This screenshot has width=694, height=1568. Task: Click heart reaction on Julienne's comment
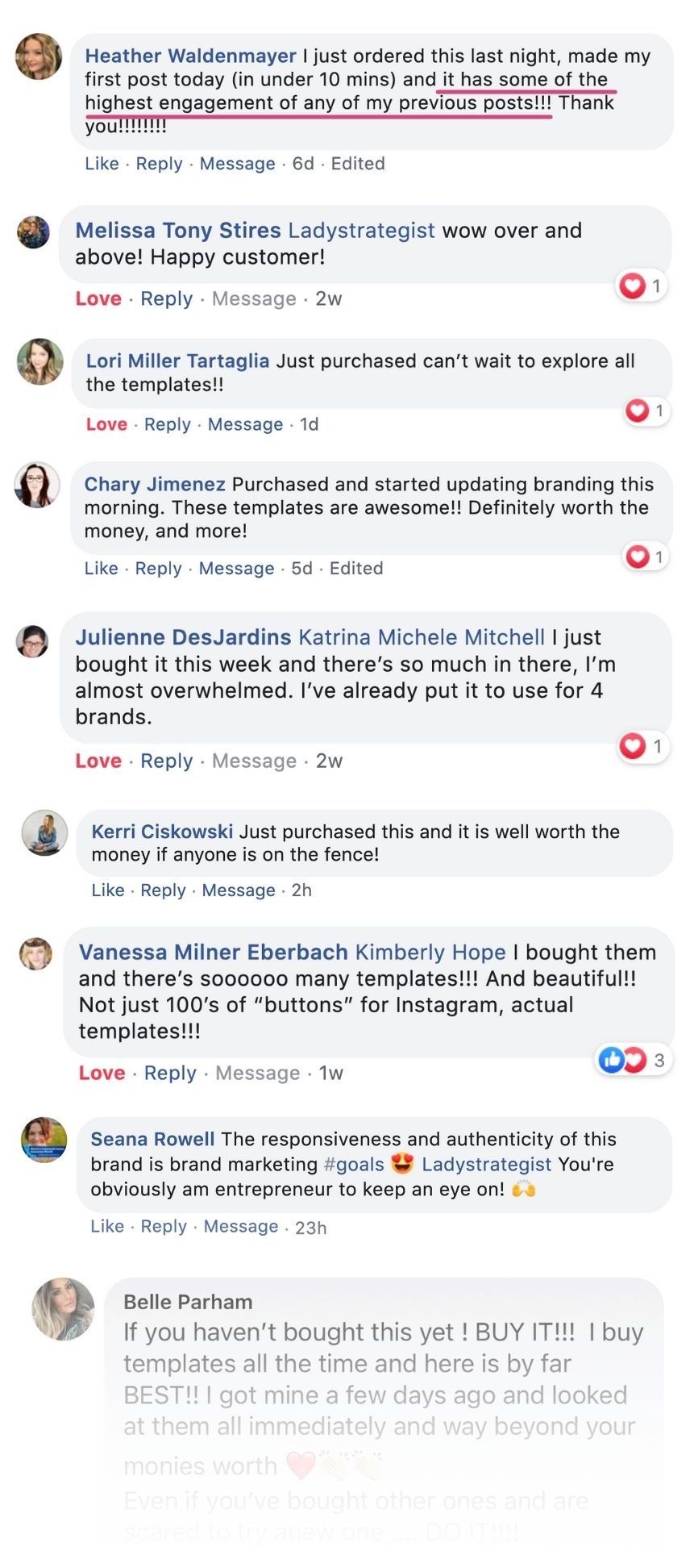point(642,747)
